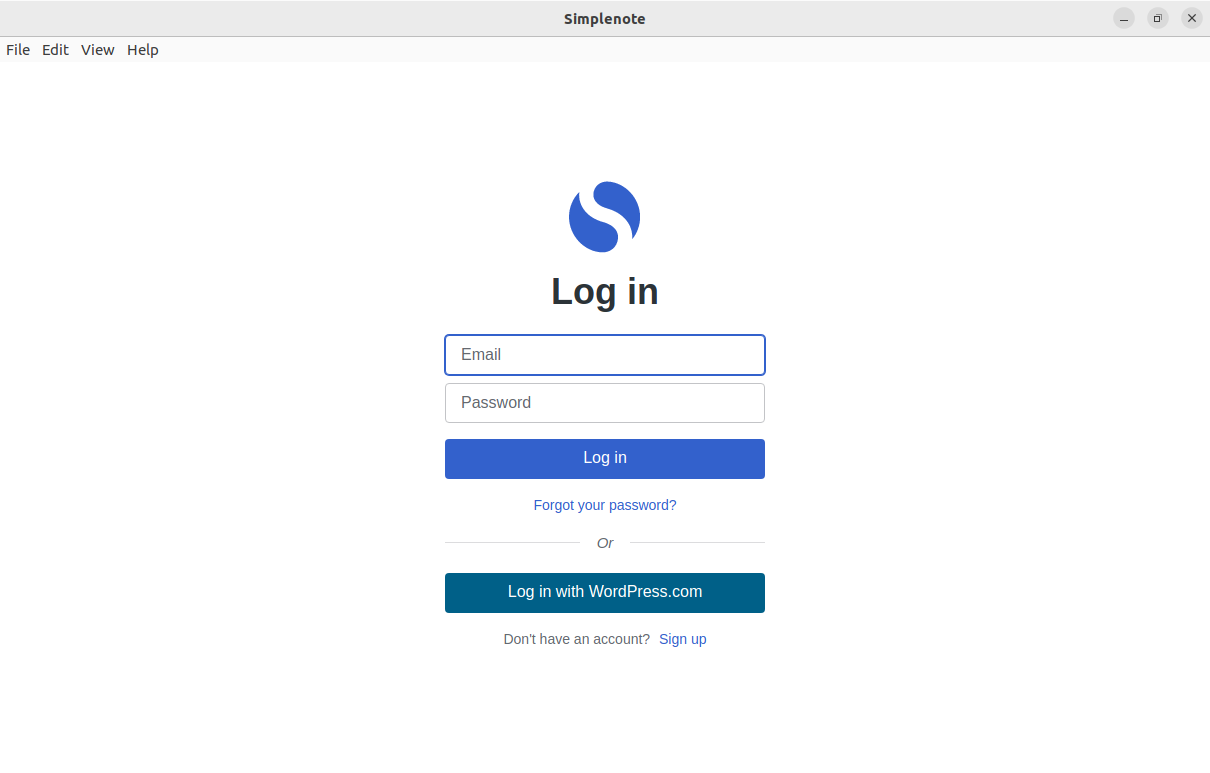Maximize the Simplenote window
1210x773 pixels.
[1158, 18]
